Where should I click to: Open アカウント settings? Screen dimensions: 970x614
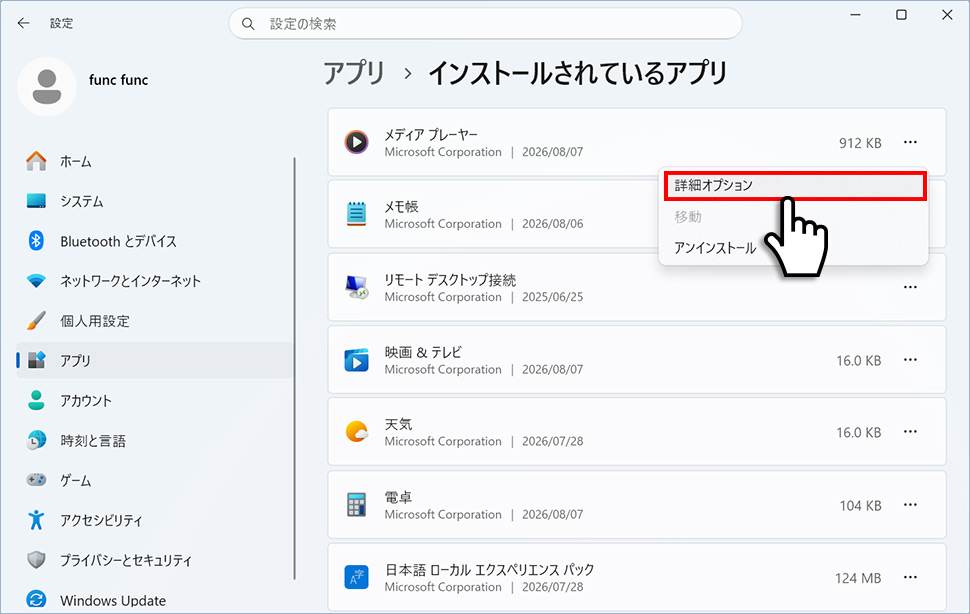155,401
